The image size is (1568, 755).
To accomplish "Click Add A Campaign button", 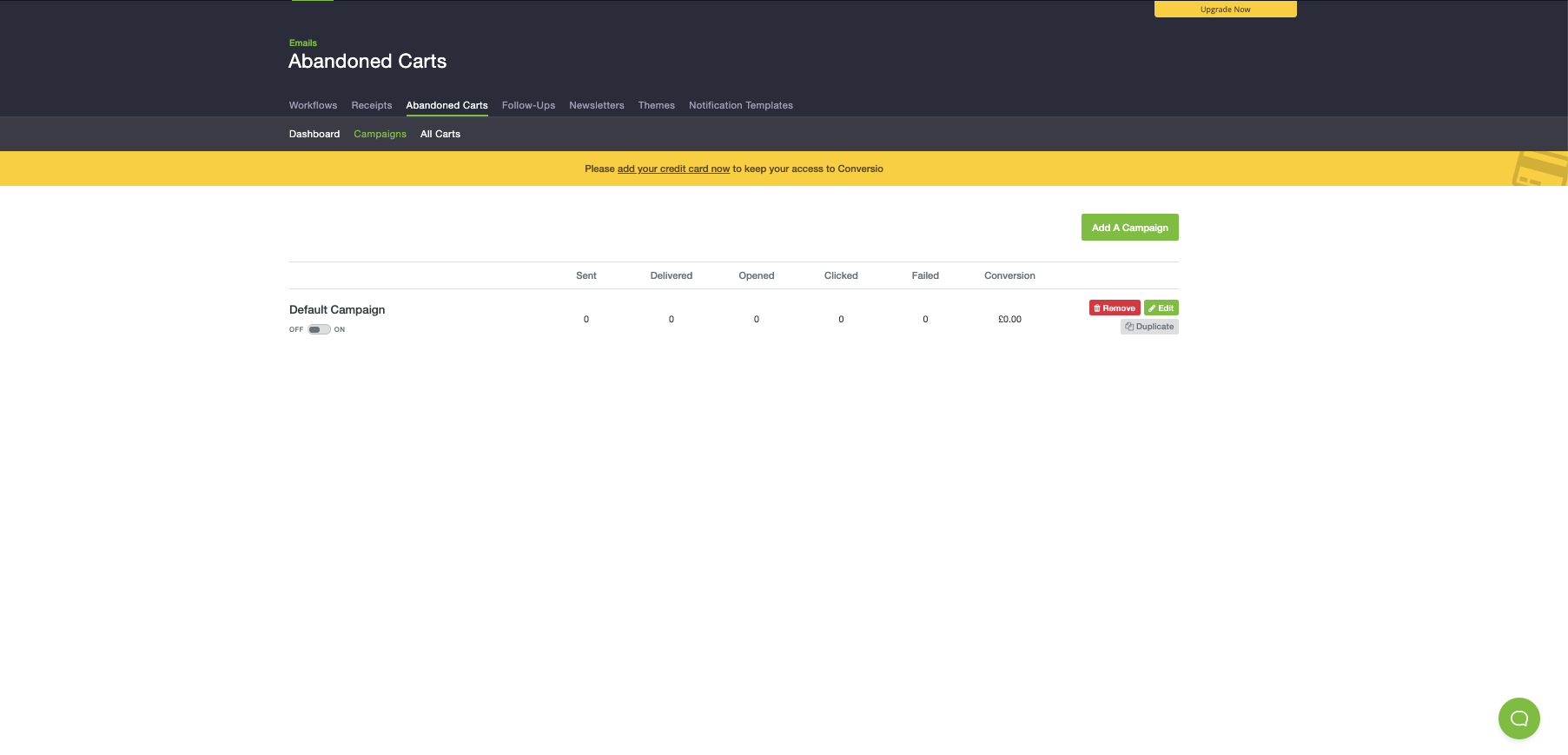I will point(1129,228).
